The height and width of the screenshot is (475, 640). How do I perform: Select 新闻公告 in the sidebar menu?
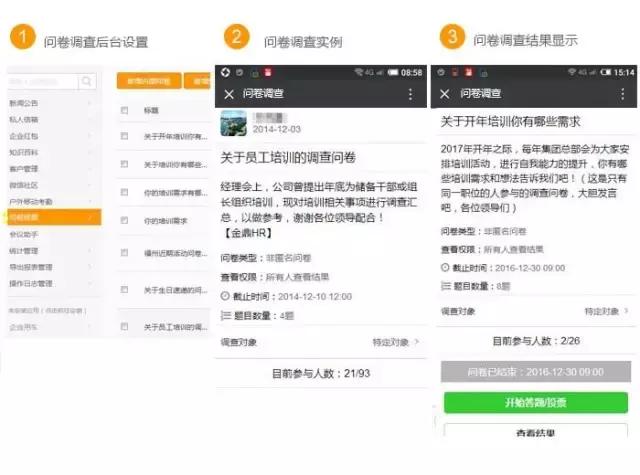coord(24,103)
